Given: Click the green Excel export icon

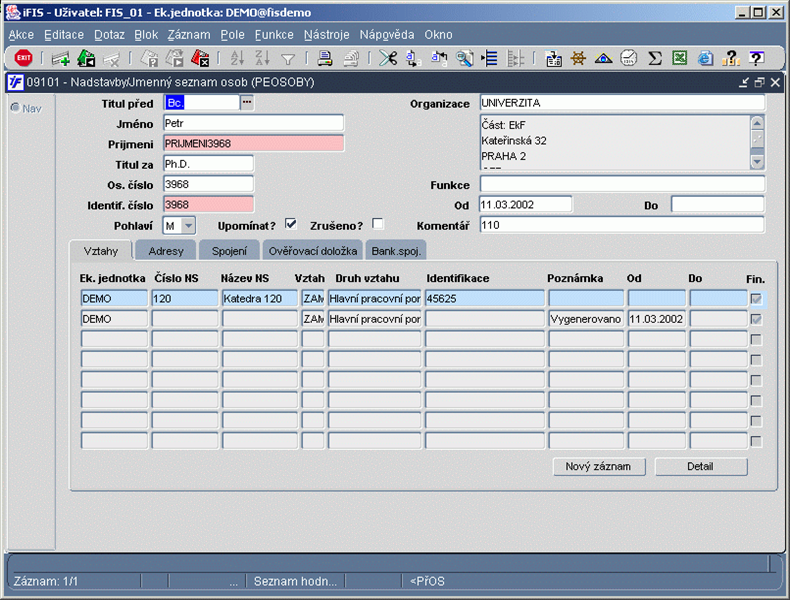Looking at the screenshot, I should coord(680,59).
